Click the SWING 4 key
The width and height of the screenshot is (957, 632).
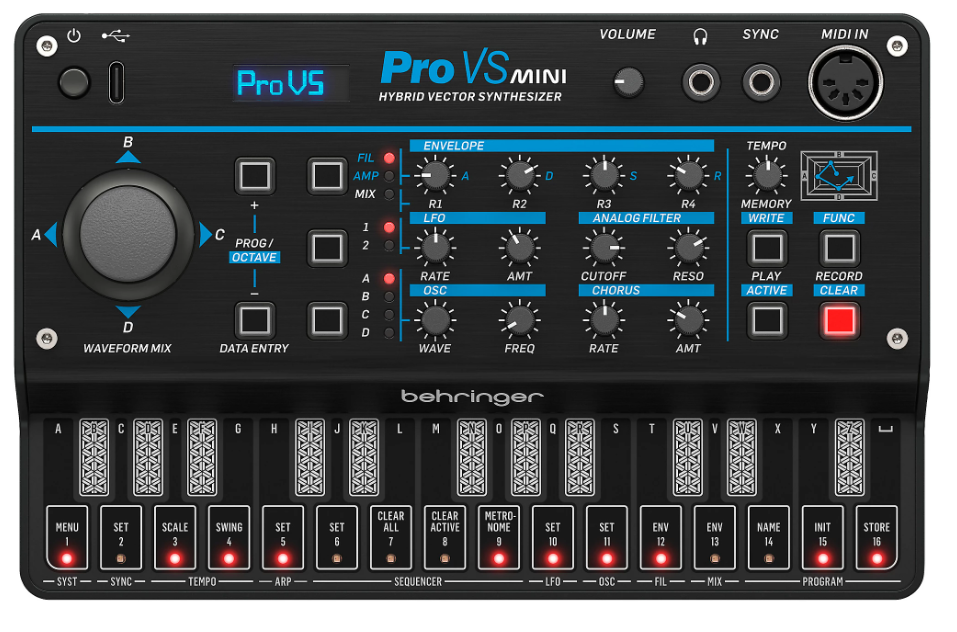[x=229, y=537]
